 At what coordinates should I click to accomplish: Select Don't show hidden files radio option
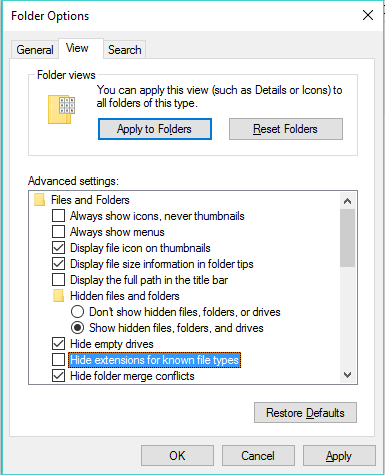pyautogui.click(x=77, y=312)
